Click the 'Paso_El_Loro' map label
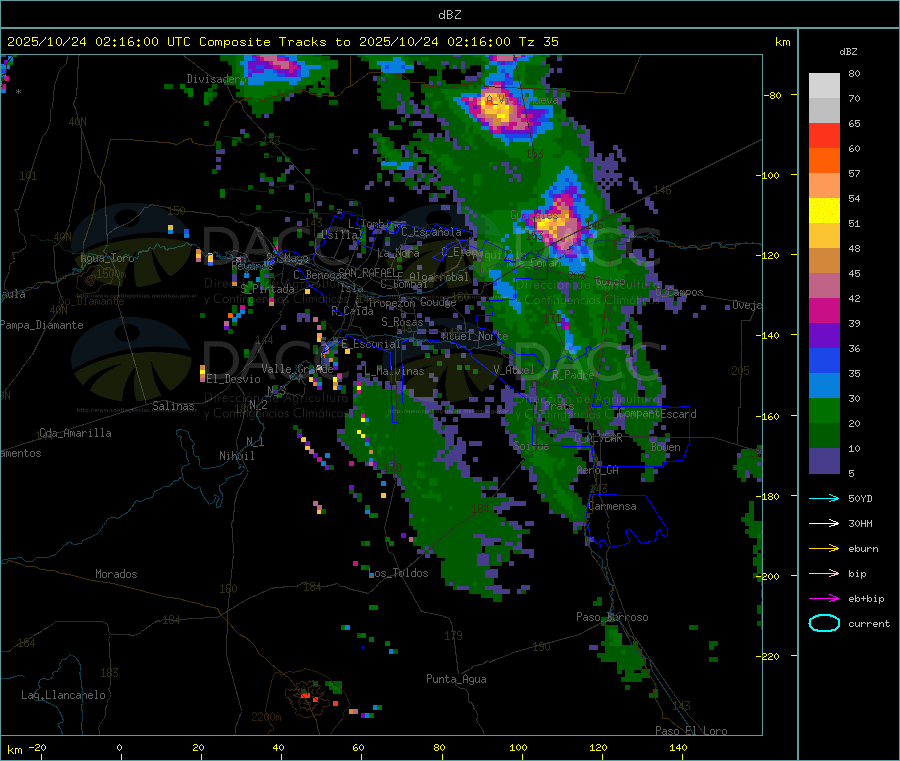 click(x=691, y=731)
